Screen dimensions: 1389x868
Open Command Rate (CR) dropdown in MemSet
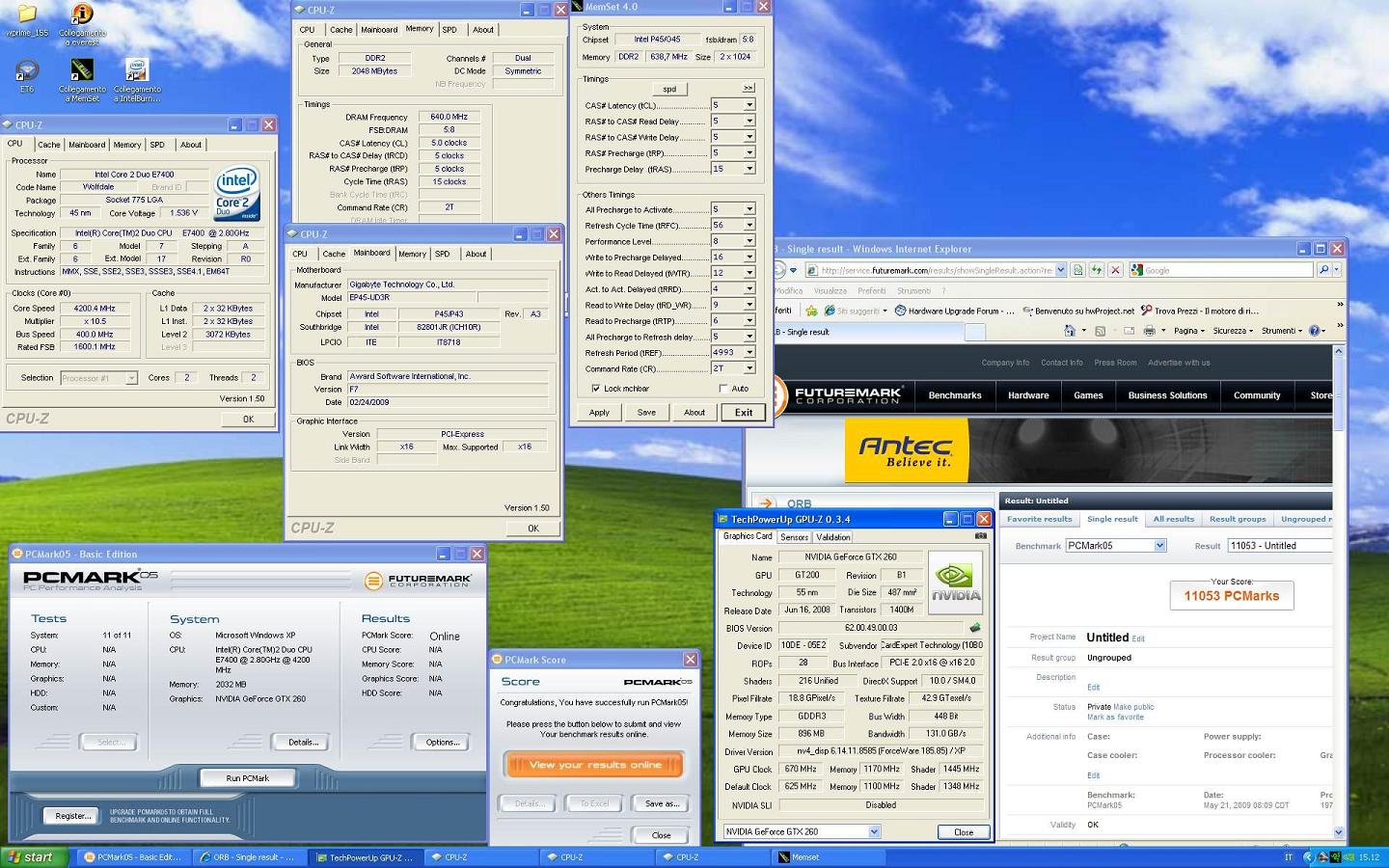click(749, 368)
